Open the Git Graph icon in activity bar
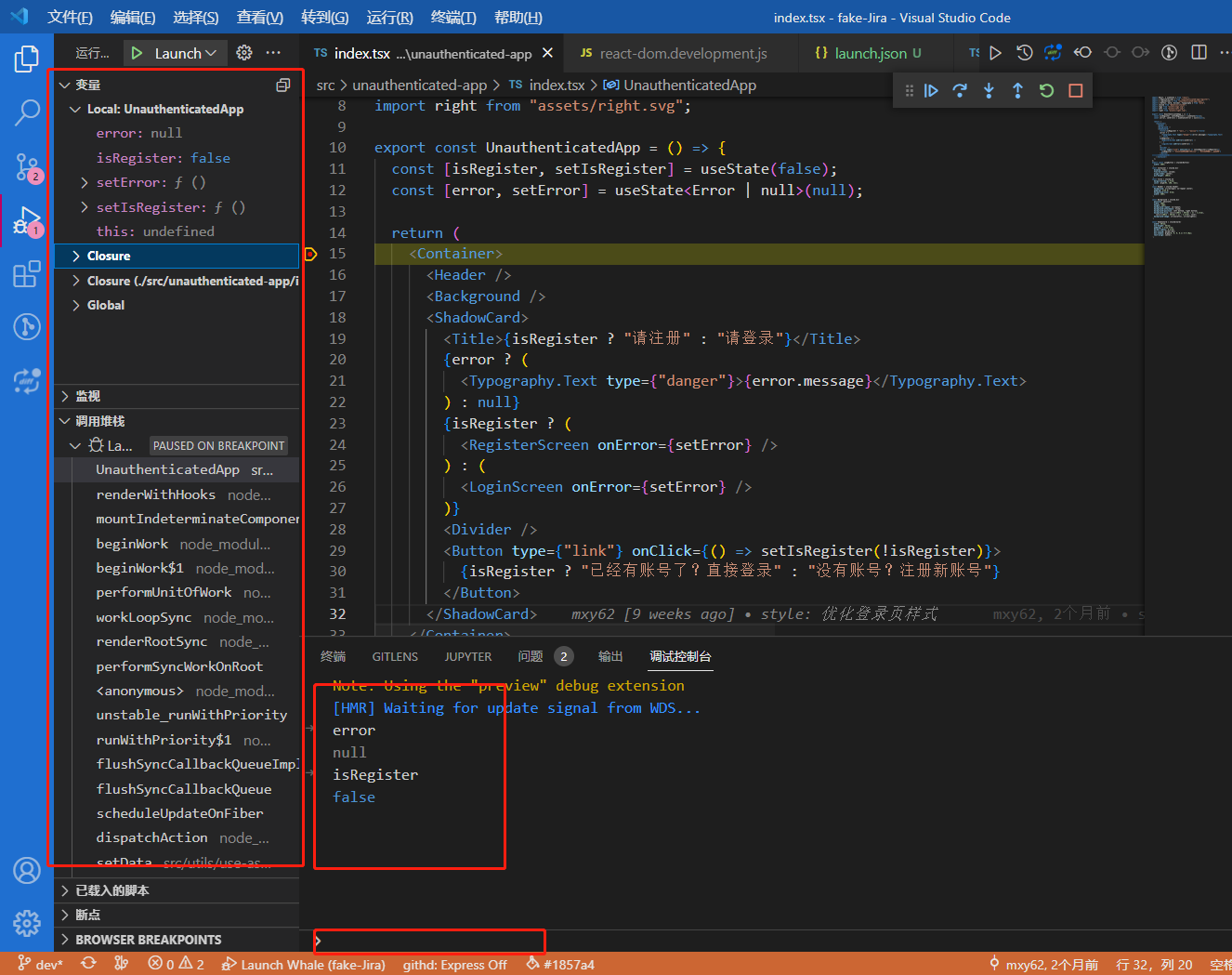The height and width of the screenshot is (975, 1232). click(x=27, y=326)
